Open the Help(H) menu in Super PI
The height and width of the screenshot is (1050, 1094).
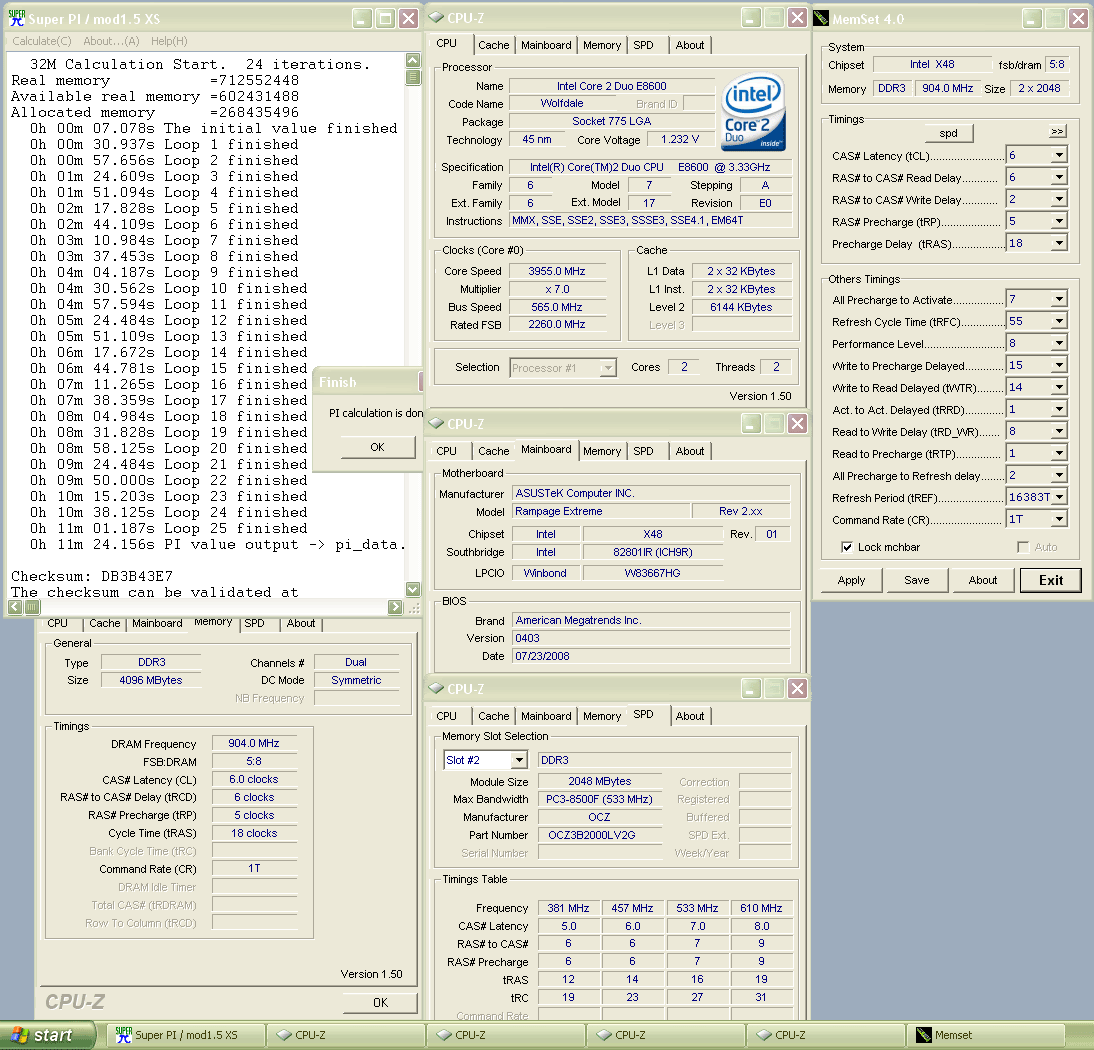point(170,41)
